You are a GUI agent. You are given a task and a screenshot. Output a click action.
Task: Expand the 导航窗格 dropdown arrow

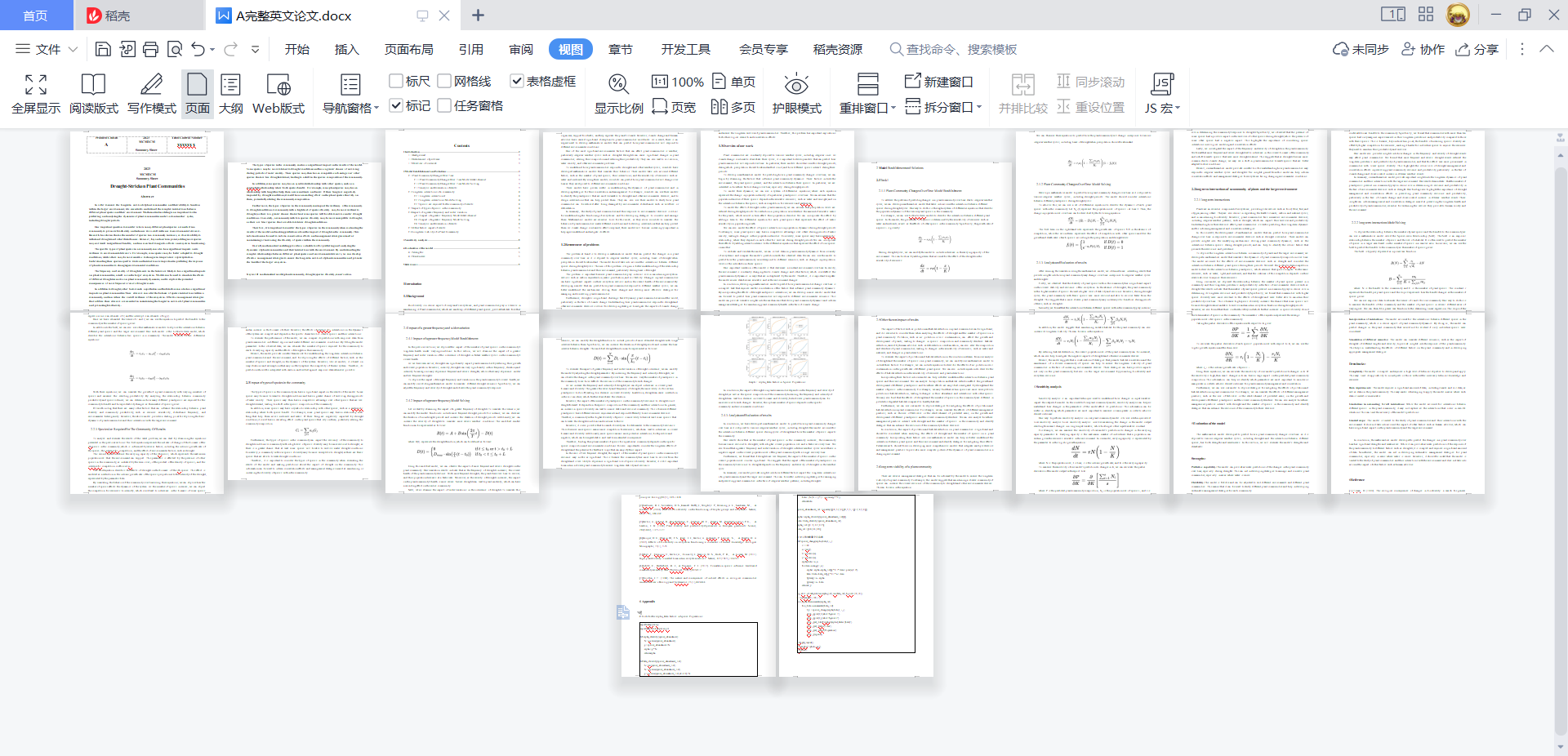(x=376, y=108)
